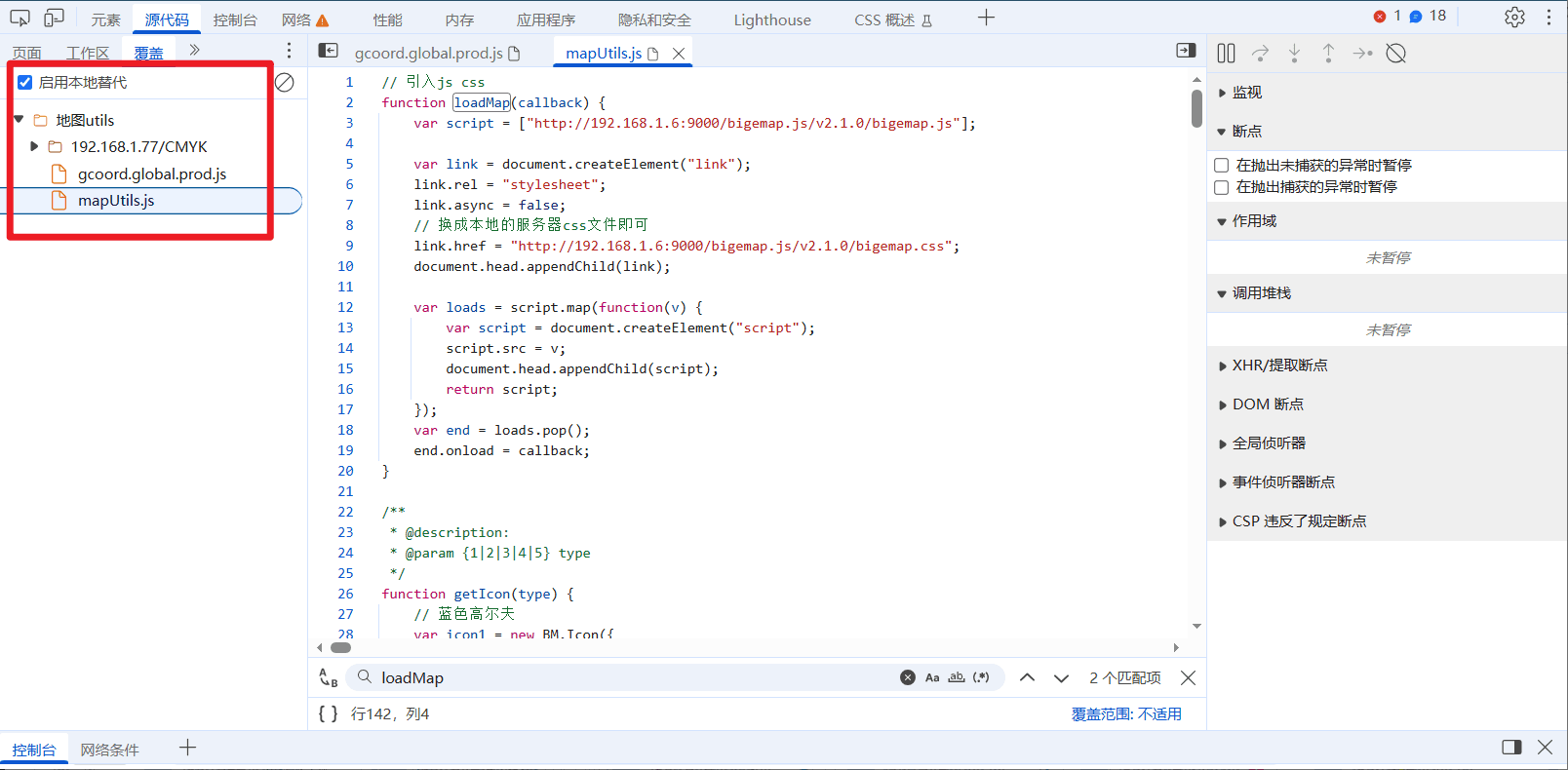Expand the 192.168.1.77/CMYK folder
The image size is (1568, 770).
tap(34, 147)
